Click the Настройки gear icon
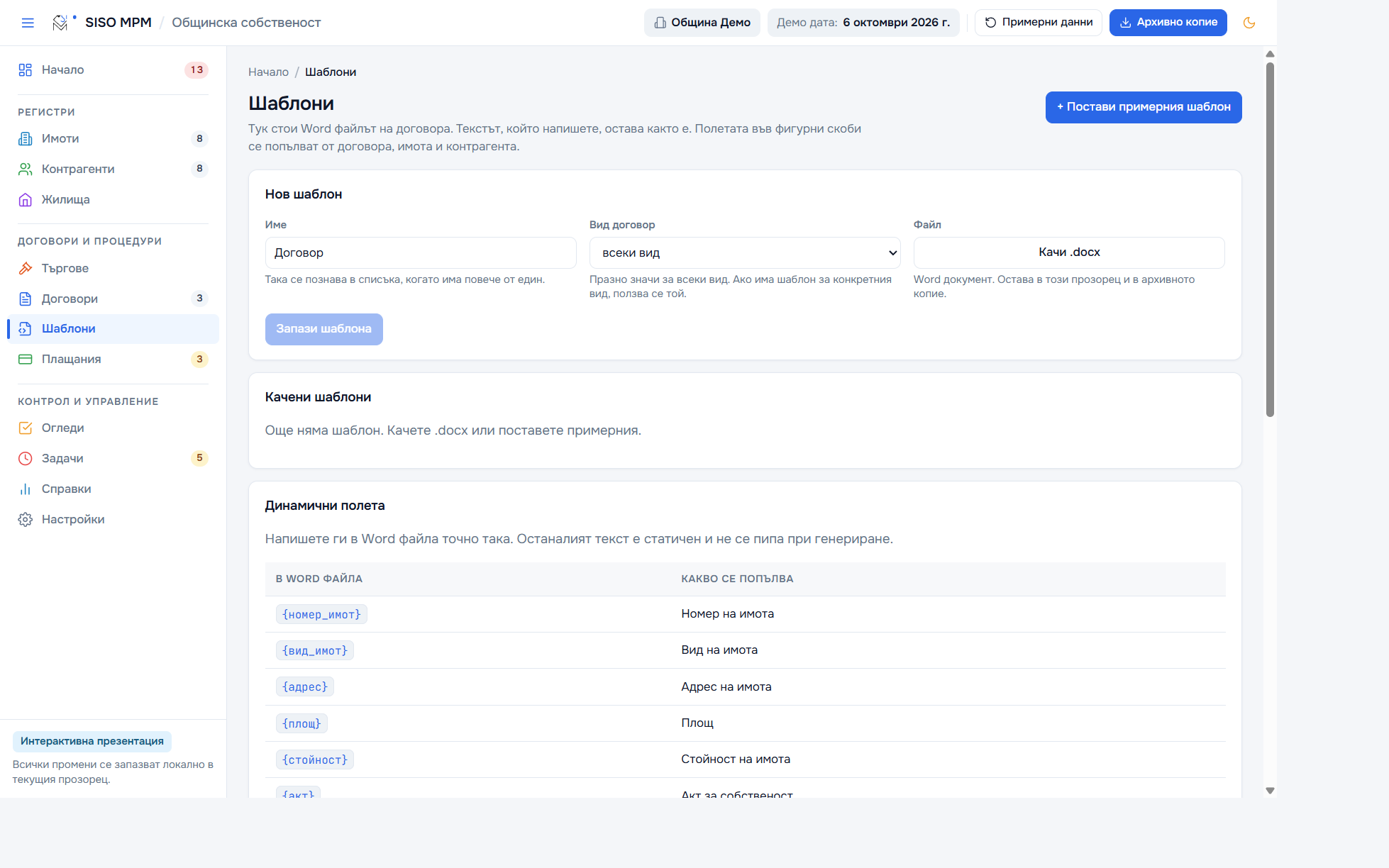Viewport: 1389px width, 868px height. [x=26, y=519]
